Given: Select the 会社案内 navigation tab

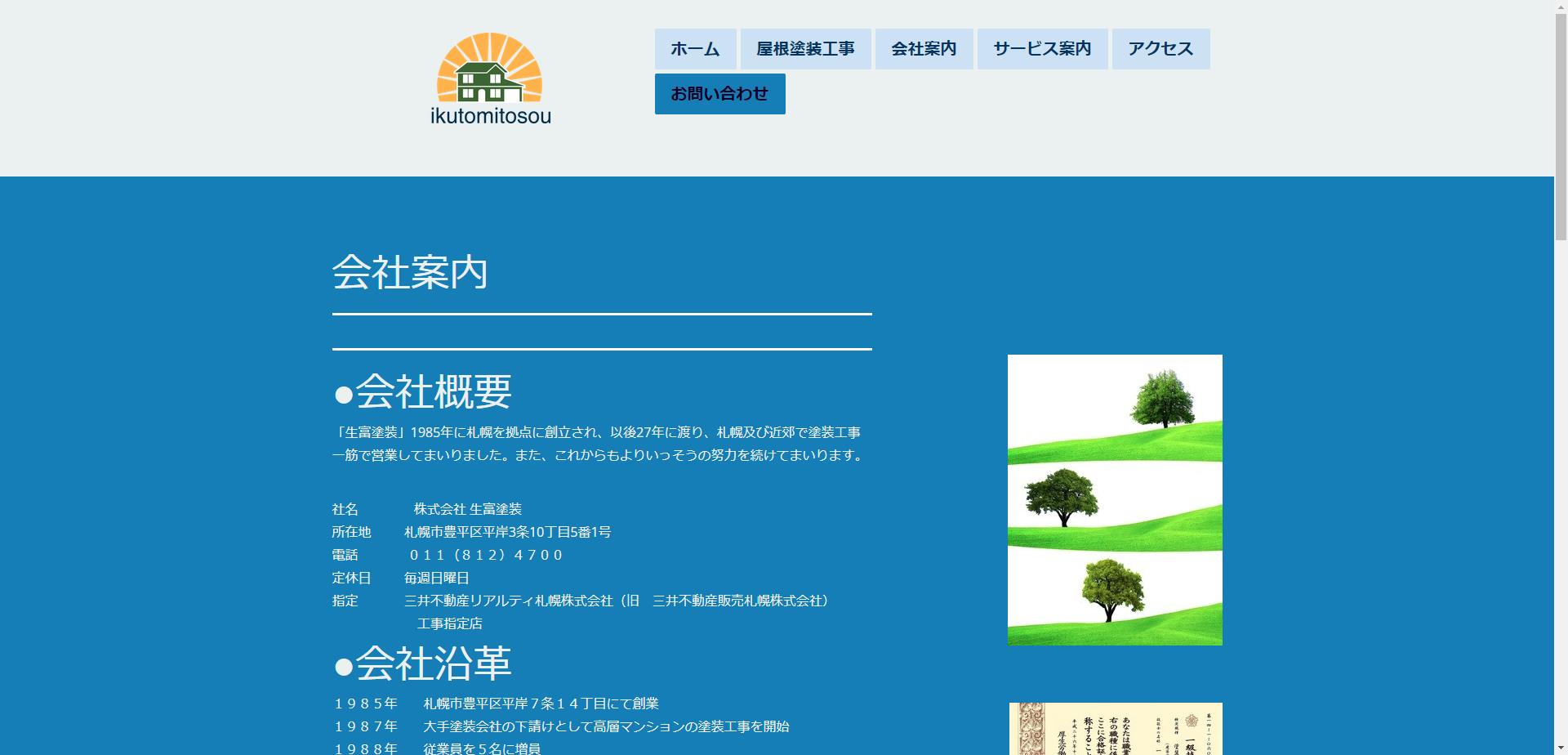Looking at the screenshot, I should (923, 49).
